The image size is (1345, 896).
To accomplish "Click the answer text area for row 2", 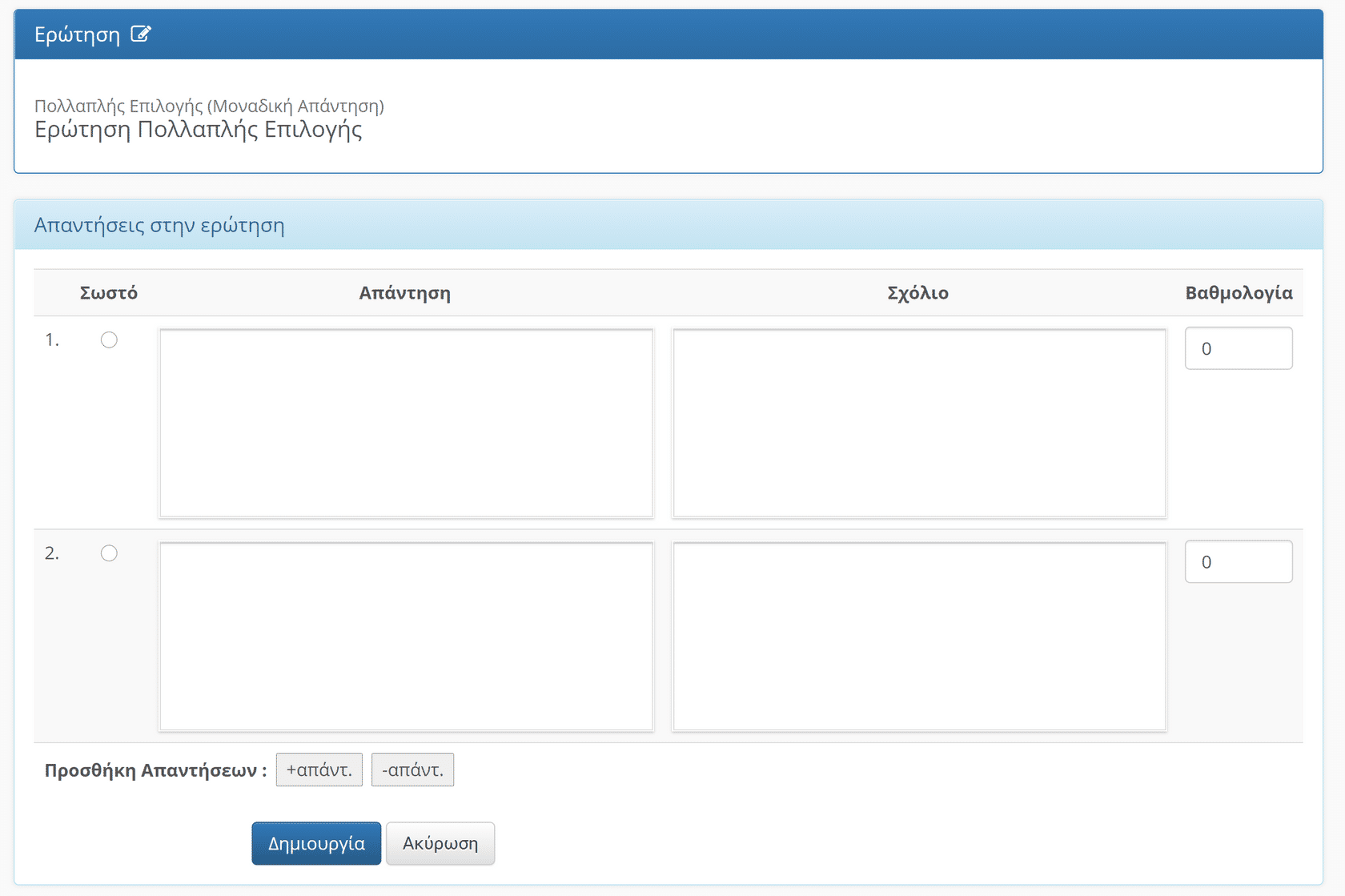I will click(x=406, y=637).
